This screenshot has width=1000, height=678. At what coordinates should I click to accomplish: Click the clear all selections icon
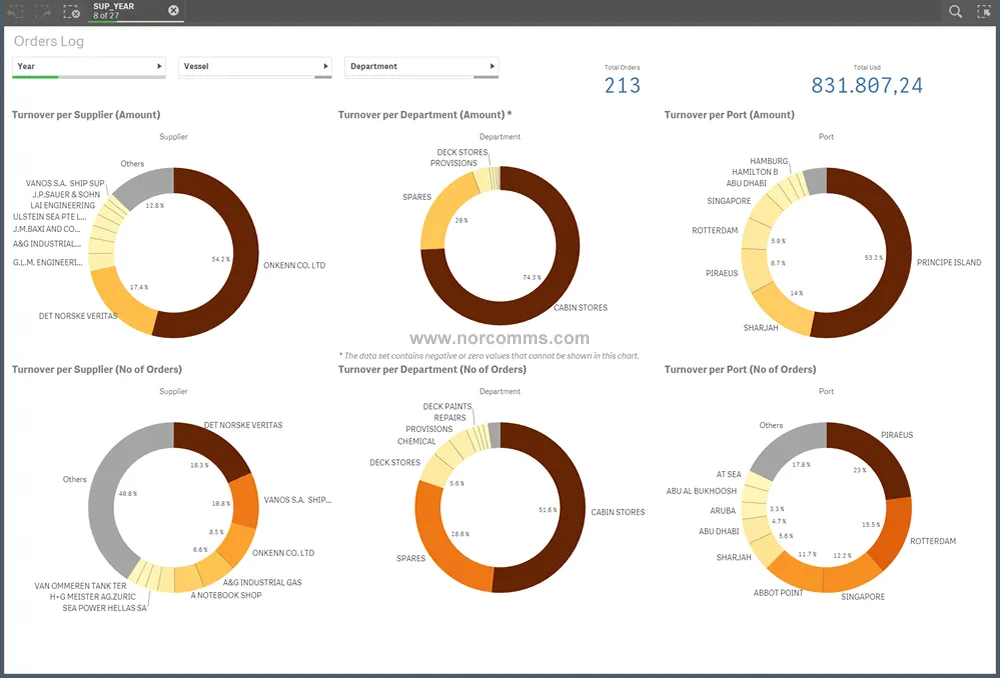click(x=69, y=11)
